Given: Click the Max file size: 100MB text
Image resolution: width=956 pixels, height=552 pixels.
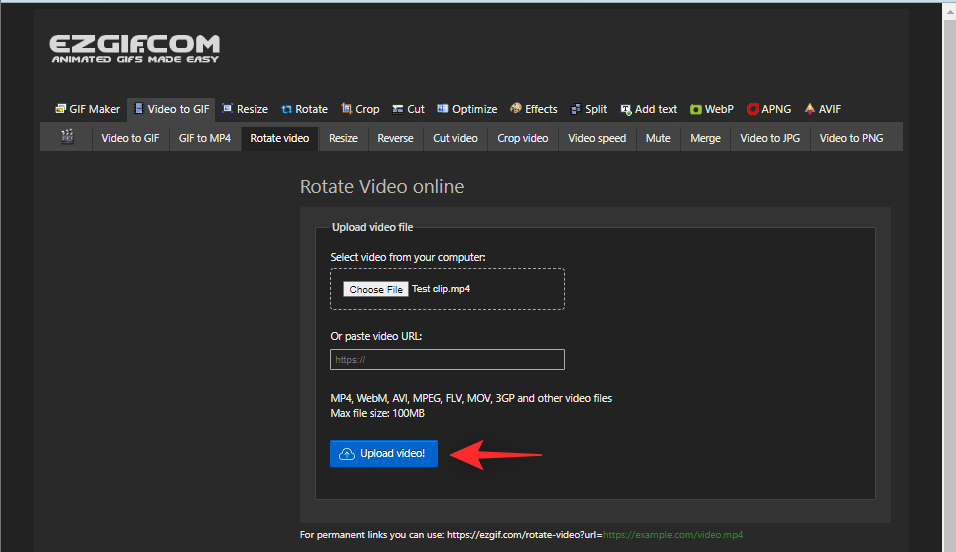Looking at the screenshot, I should point(377,414).
